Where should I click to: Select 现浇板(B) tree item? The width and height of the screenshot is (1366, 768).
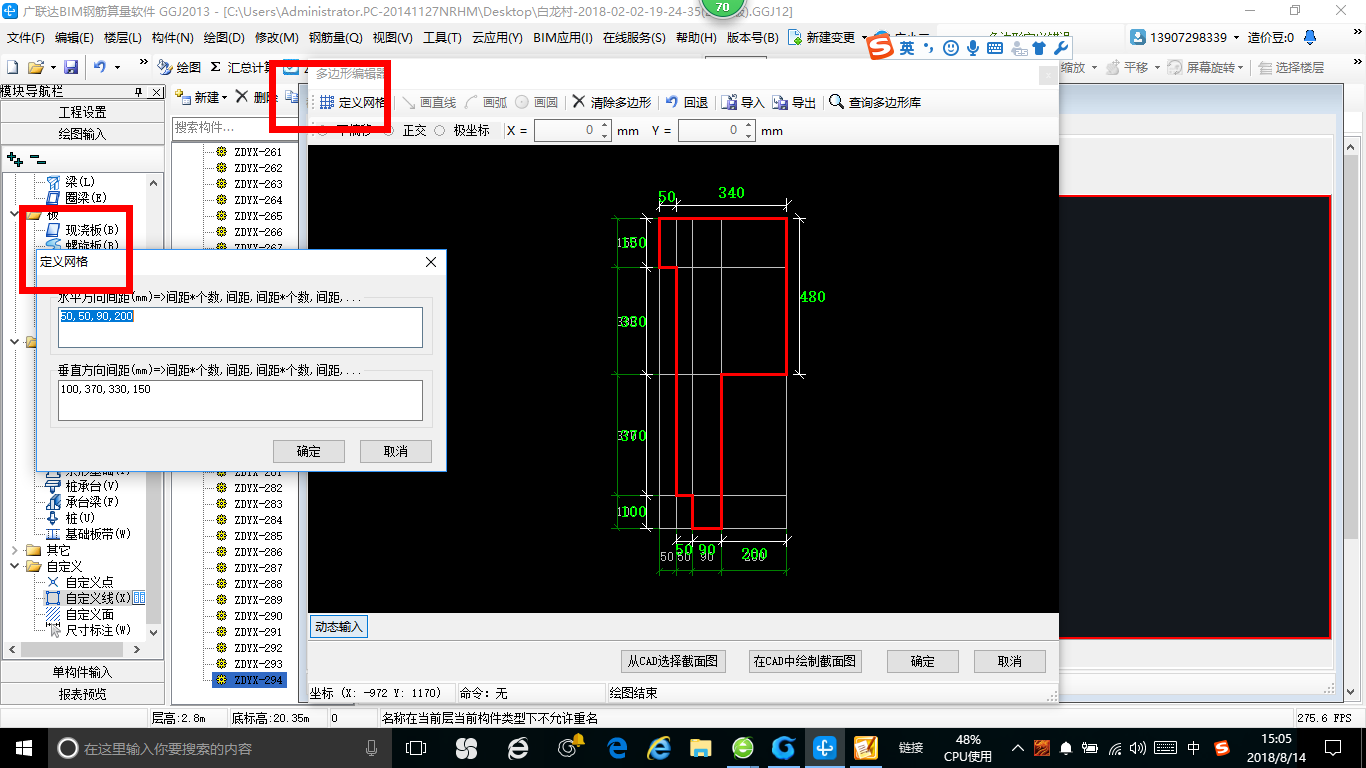(x=83, y=230)
